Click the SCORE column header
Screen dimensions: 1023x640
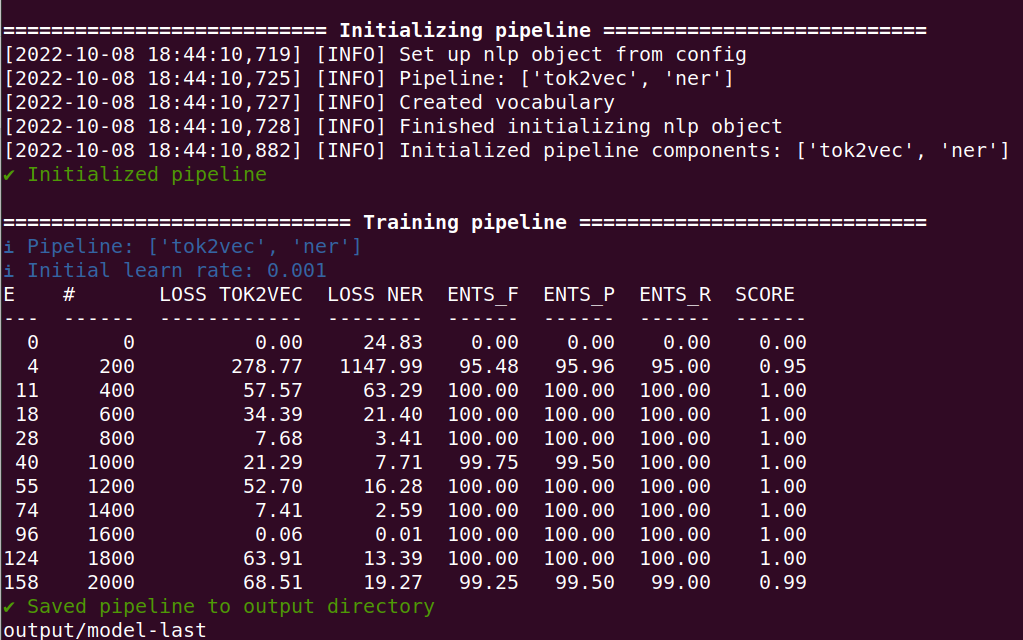click(765, 295)
